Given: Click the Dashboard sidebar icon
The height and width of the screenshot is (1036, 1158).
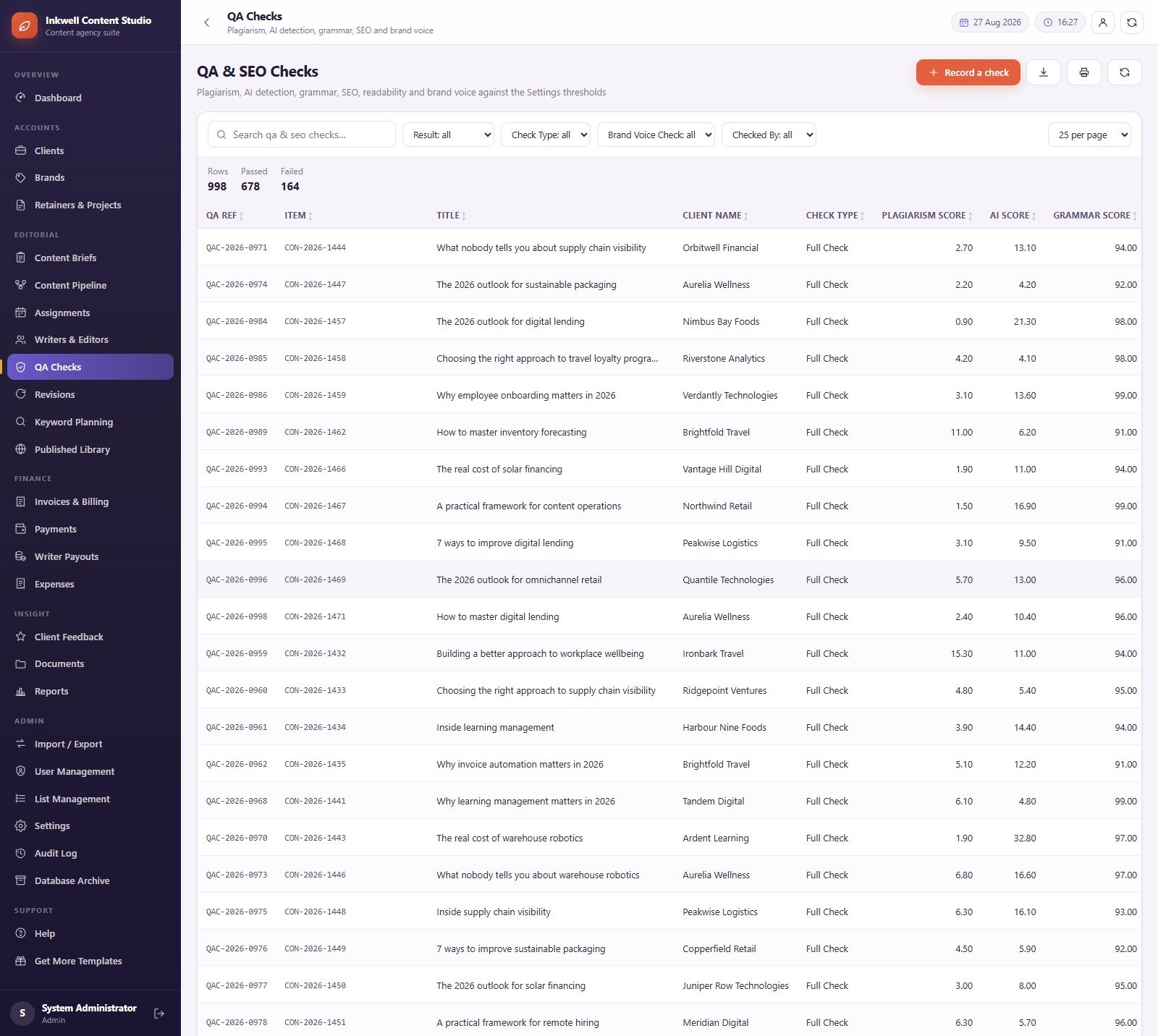Looking at the screenshot, I should tap(21, 98).
